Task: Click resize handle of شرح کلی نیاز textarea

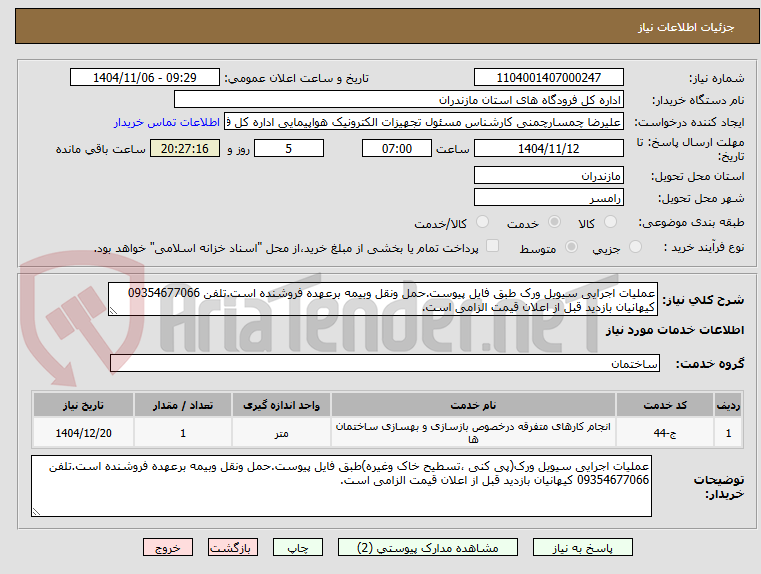Action: (x=113, y=311)
